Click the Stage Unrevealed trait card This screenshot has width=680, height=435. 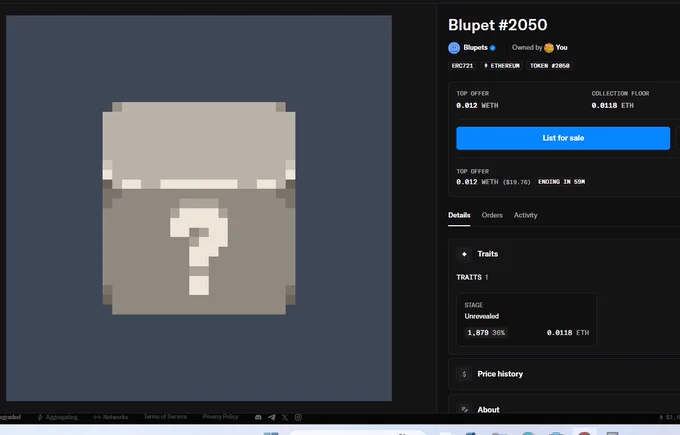click(x=526, y=320)
